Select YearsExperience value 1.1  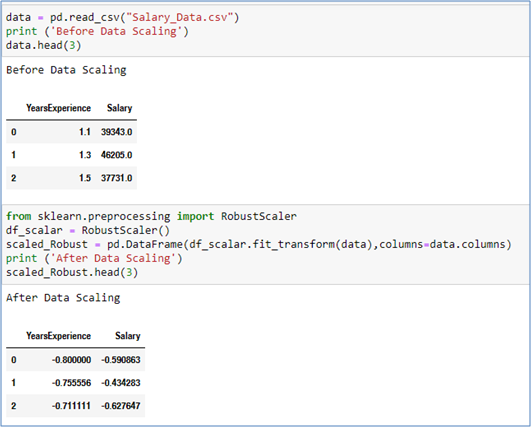point(85,132)
